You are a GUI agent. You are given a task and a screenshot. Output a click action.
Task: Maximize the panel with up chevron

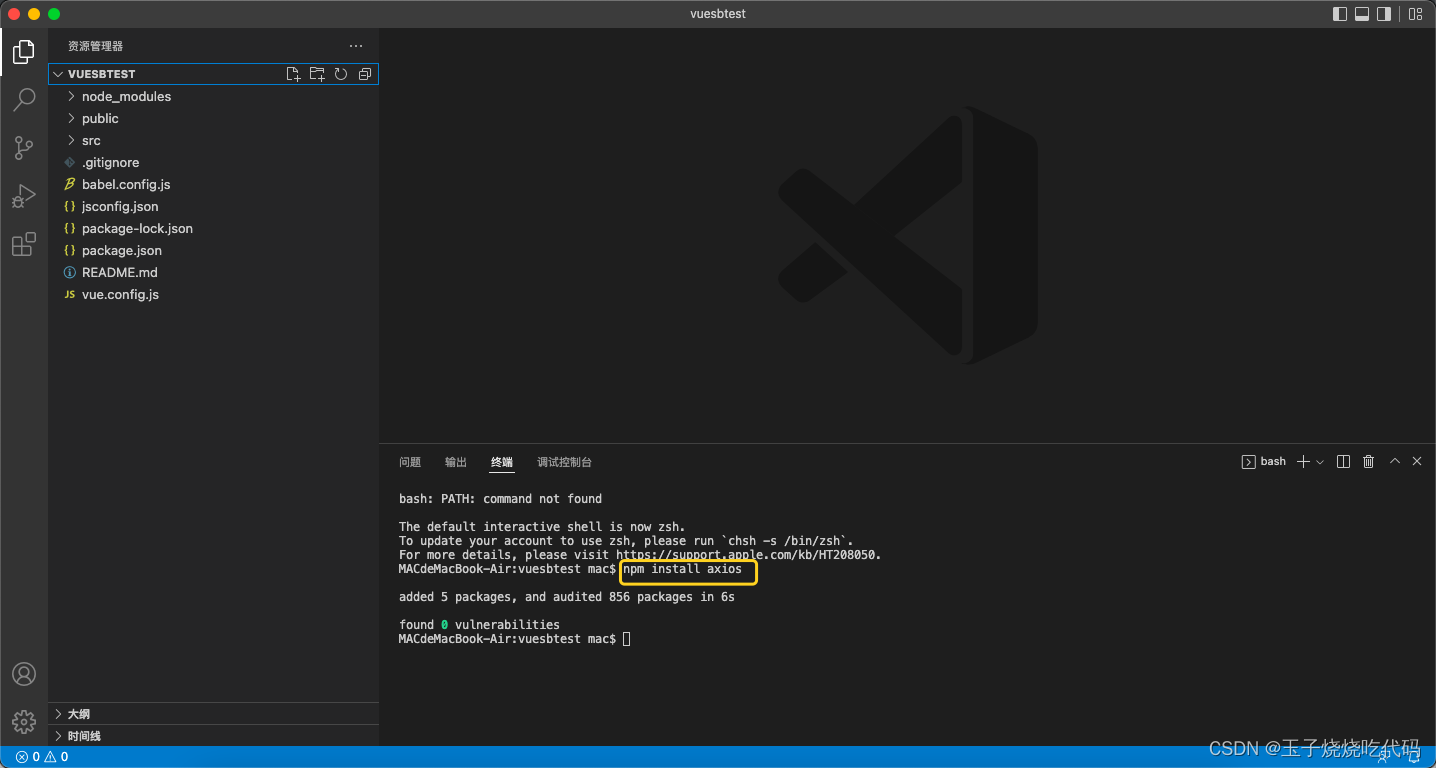[1395, 462]
